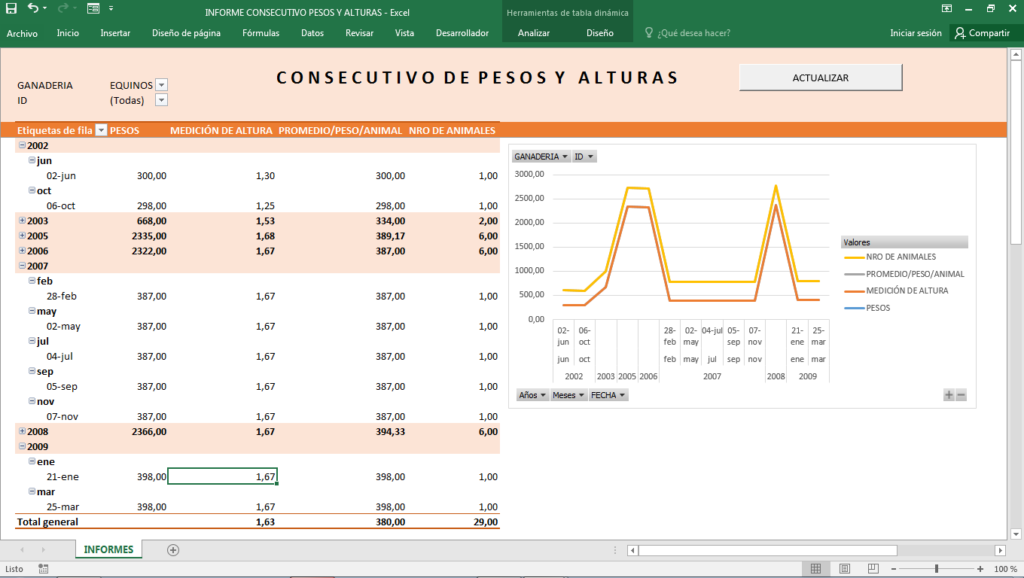
Task: Click the Save icon in title bar
Action: (11, 8)
